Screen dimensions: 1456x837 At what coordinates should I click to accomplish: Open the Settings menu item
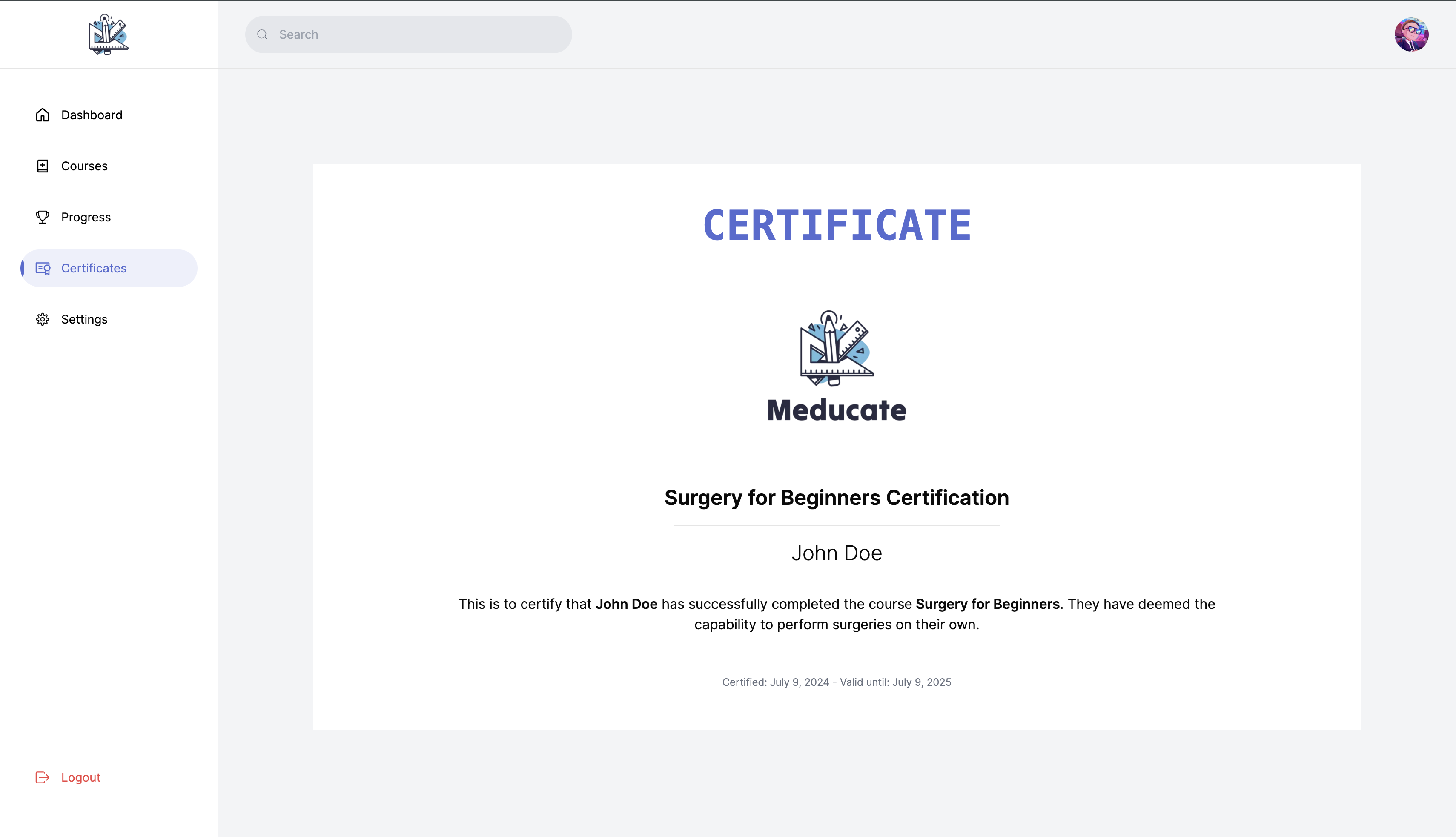pos(84,320)
